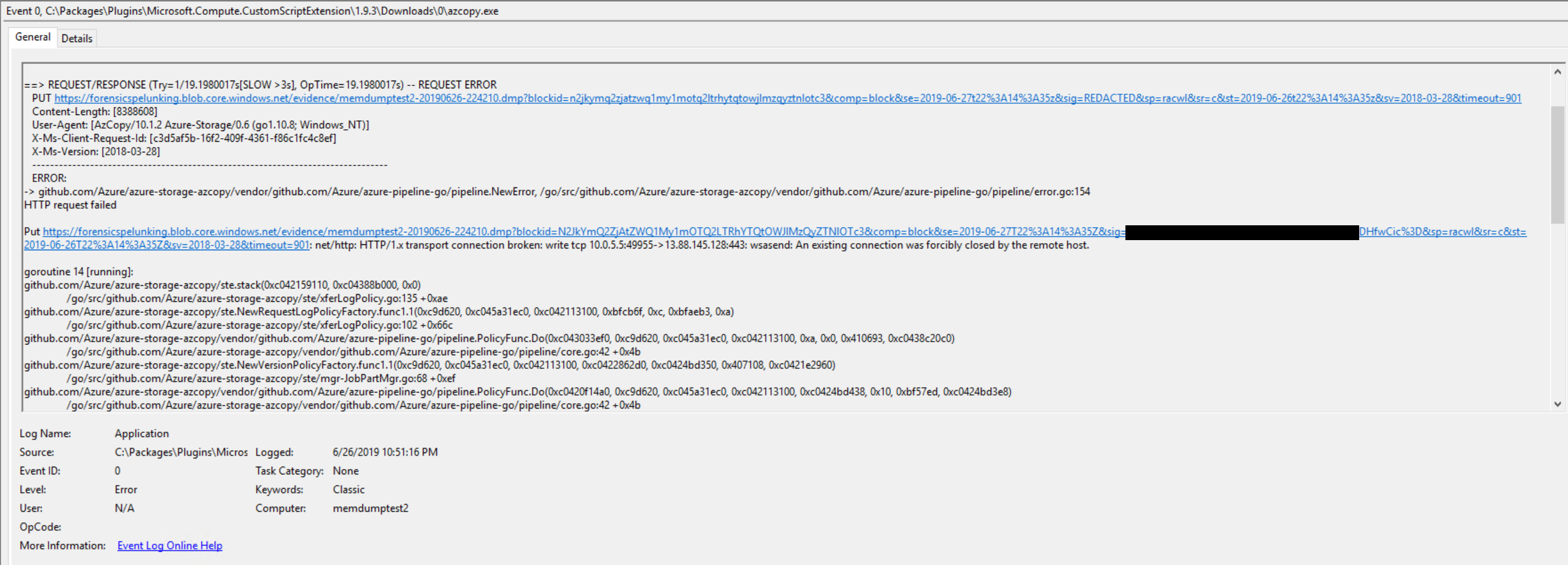
Task: Click the Content-Length: [8388608] line
Action: pyautogui.click(x=94, y=111)
